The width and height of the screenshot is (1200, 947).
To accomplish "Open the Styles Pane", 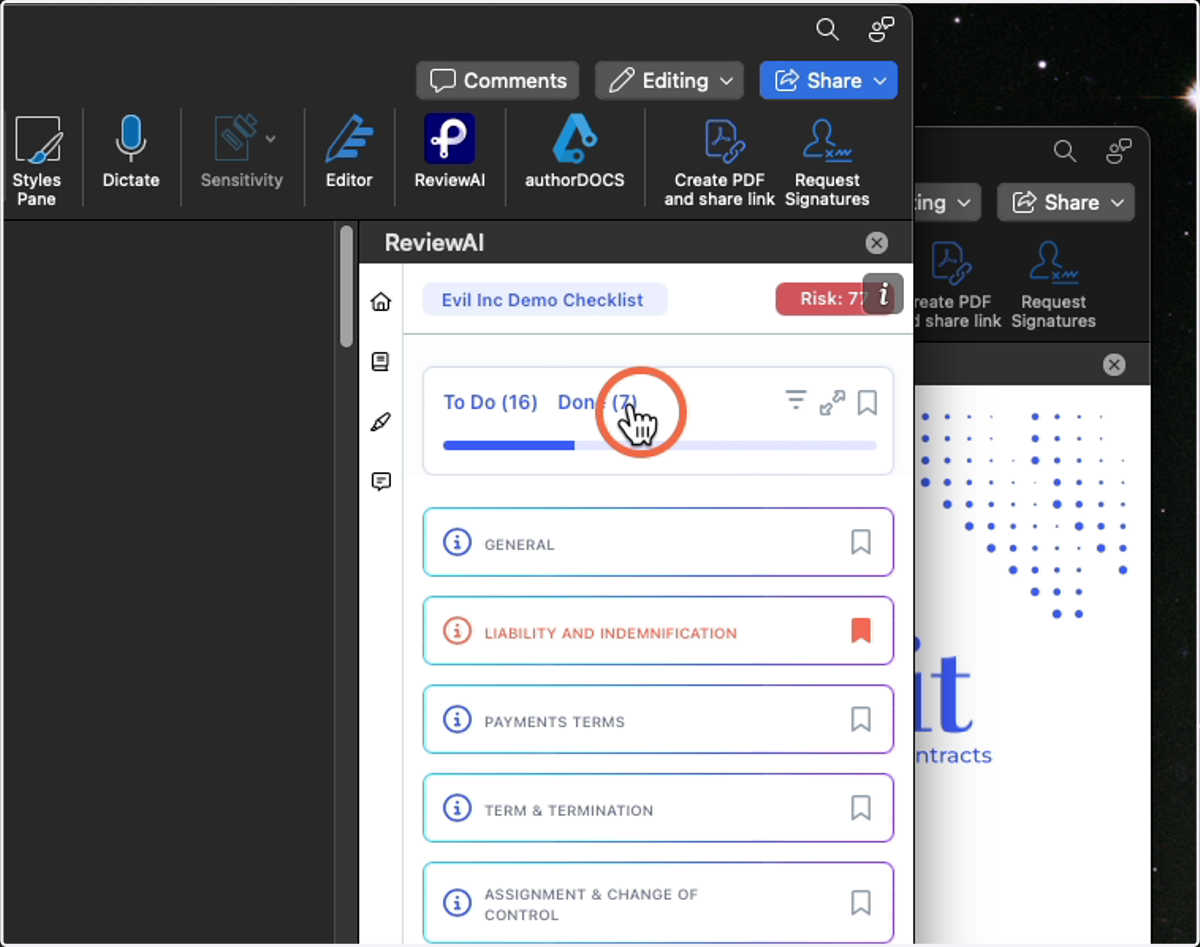I will (37, 160).
